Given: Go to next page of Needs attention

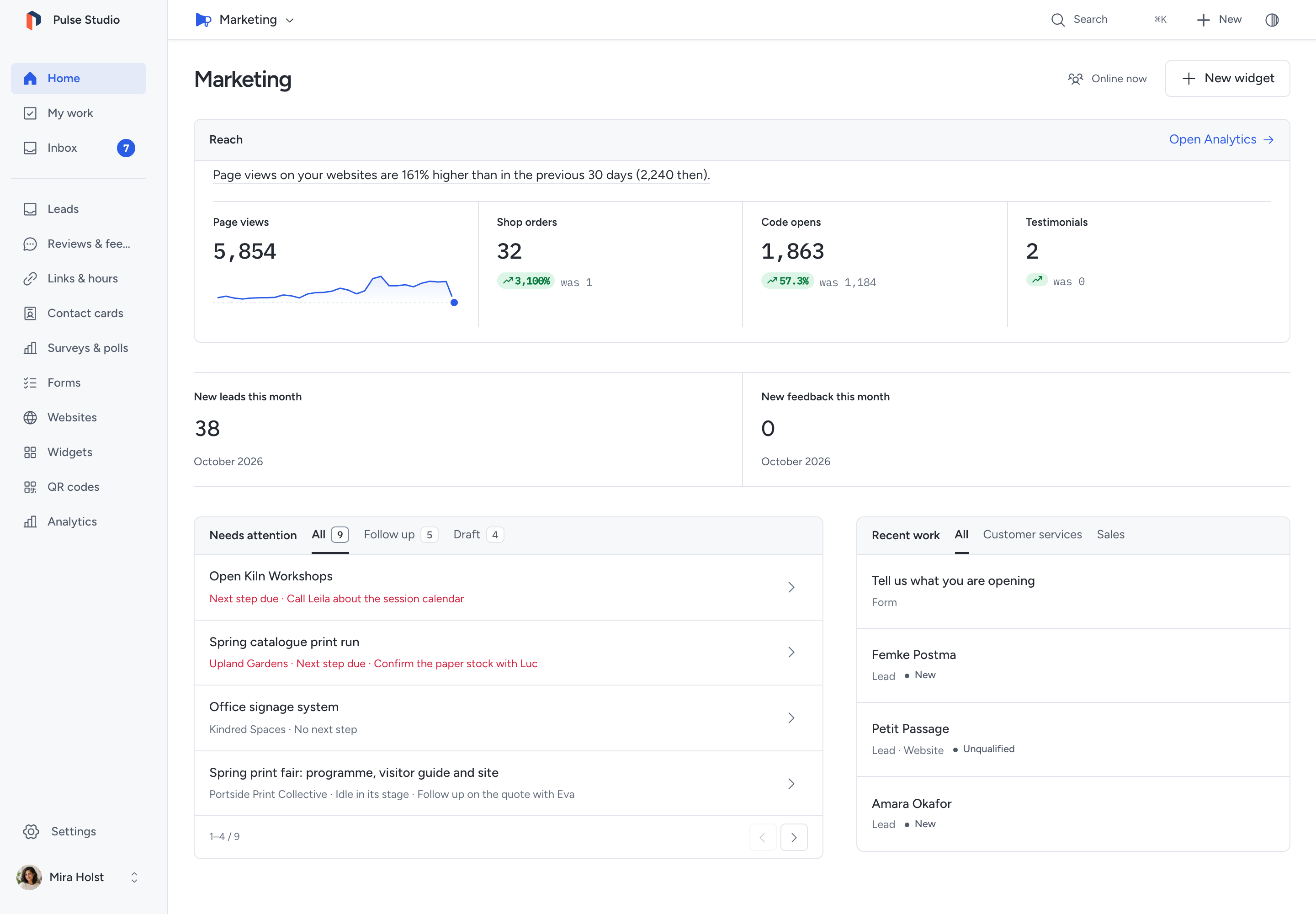Looking at the screenshot, I should [x=794, y=837].
